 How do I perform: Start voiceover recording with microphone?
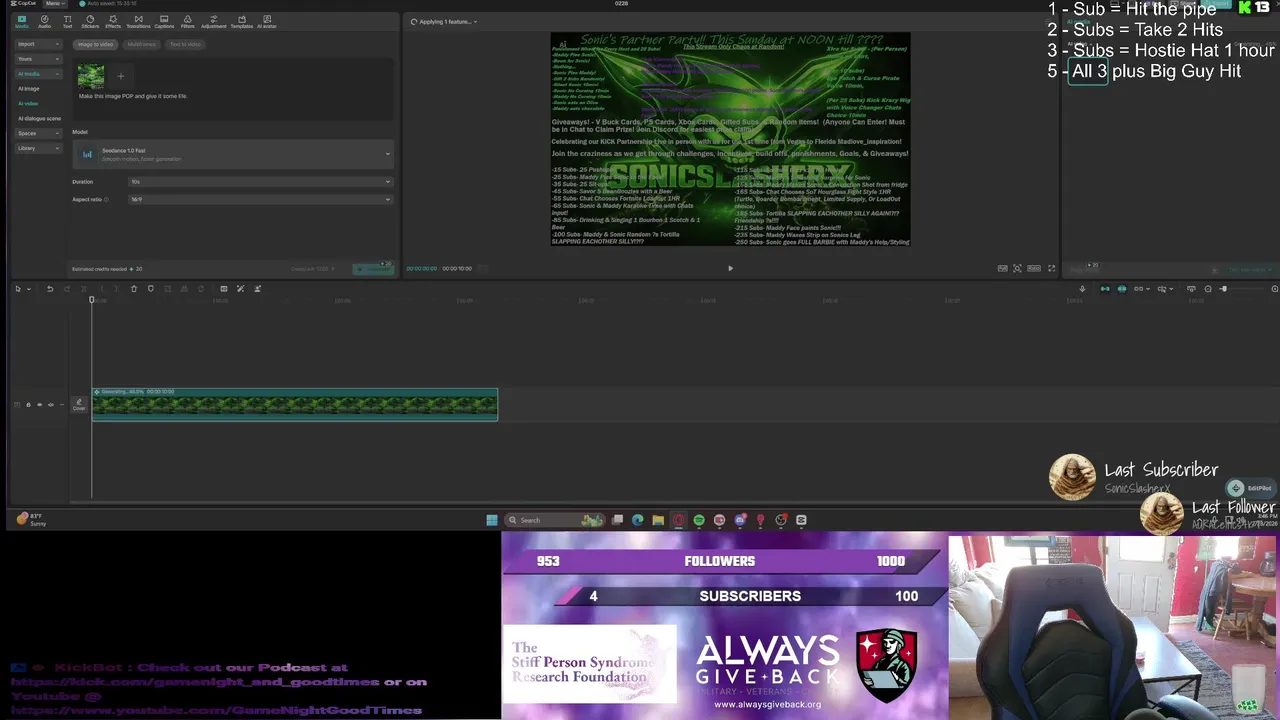coord(1082,289)
